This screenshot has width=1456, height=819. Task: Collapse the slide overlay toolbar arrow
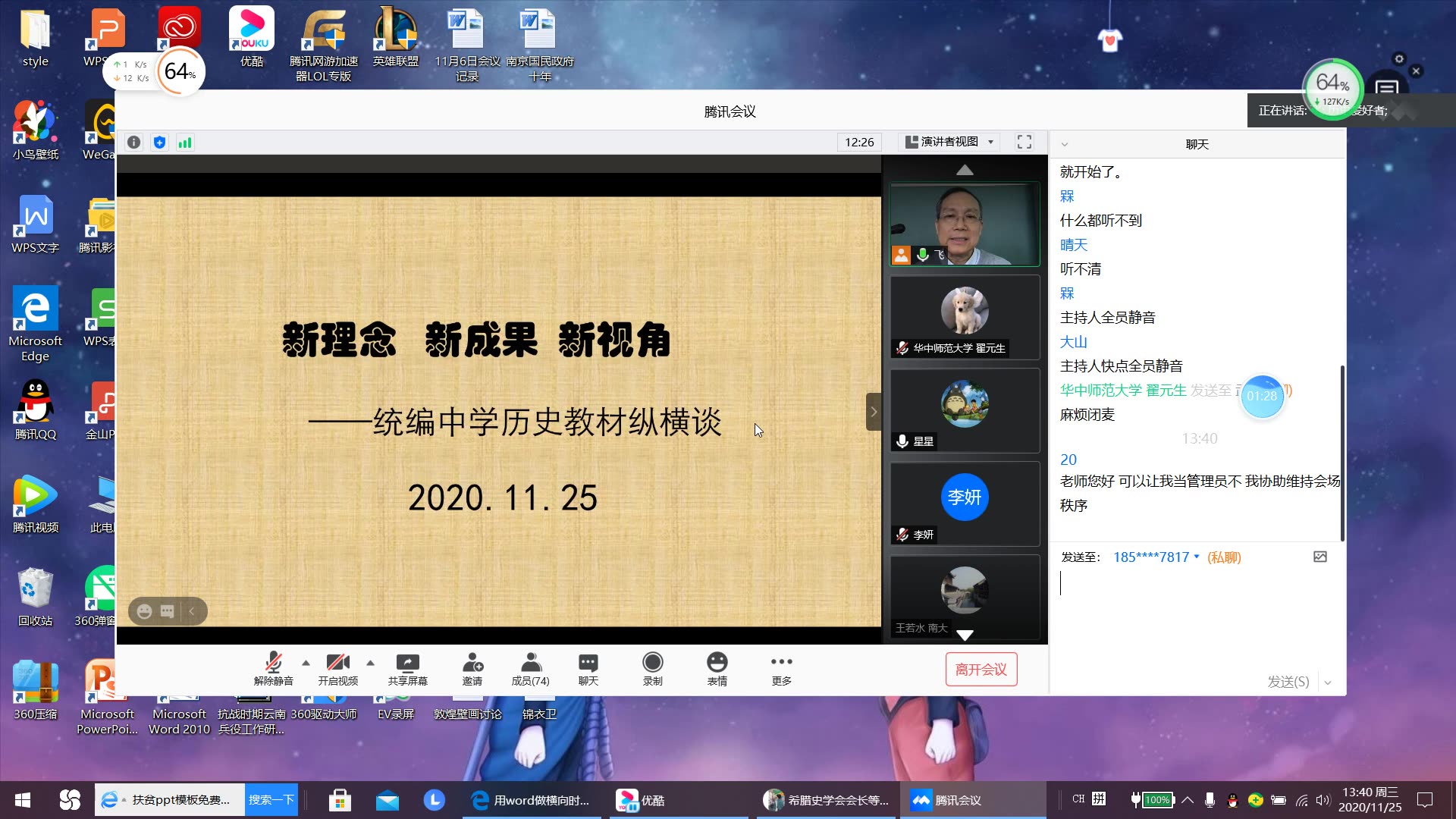coord(192,611)
